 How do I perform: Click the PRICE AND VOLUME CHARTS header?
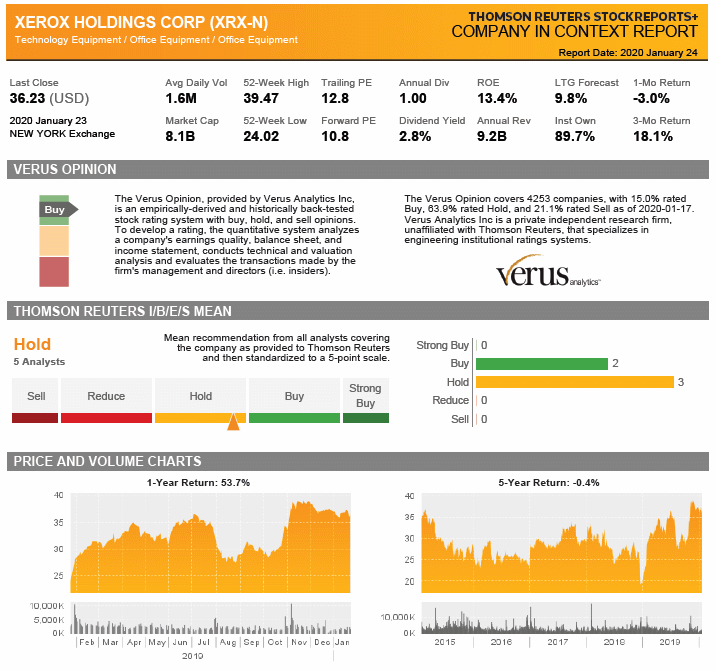coord(358,461)
